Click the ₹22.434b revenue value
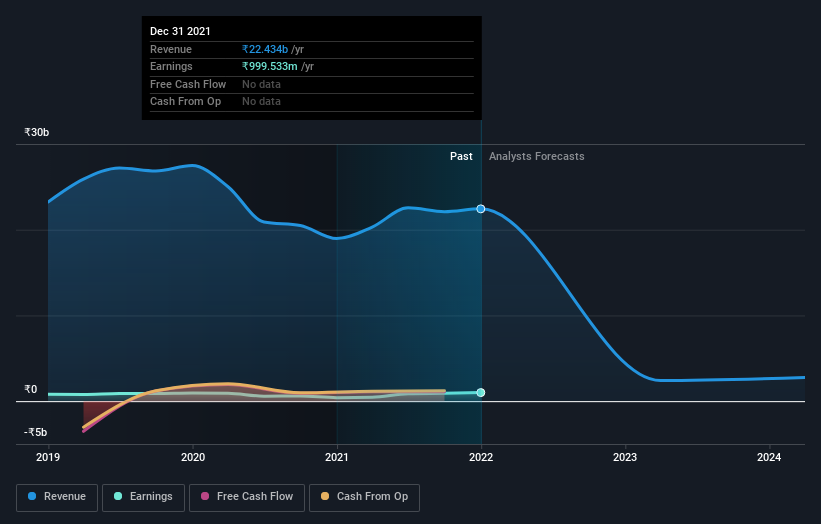Viewport: 821px width, 524px height. coord(265,49)
